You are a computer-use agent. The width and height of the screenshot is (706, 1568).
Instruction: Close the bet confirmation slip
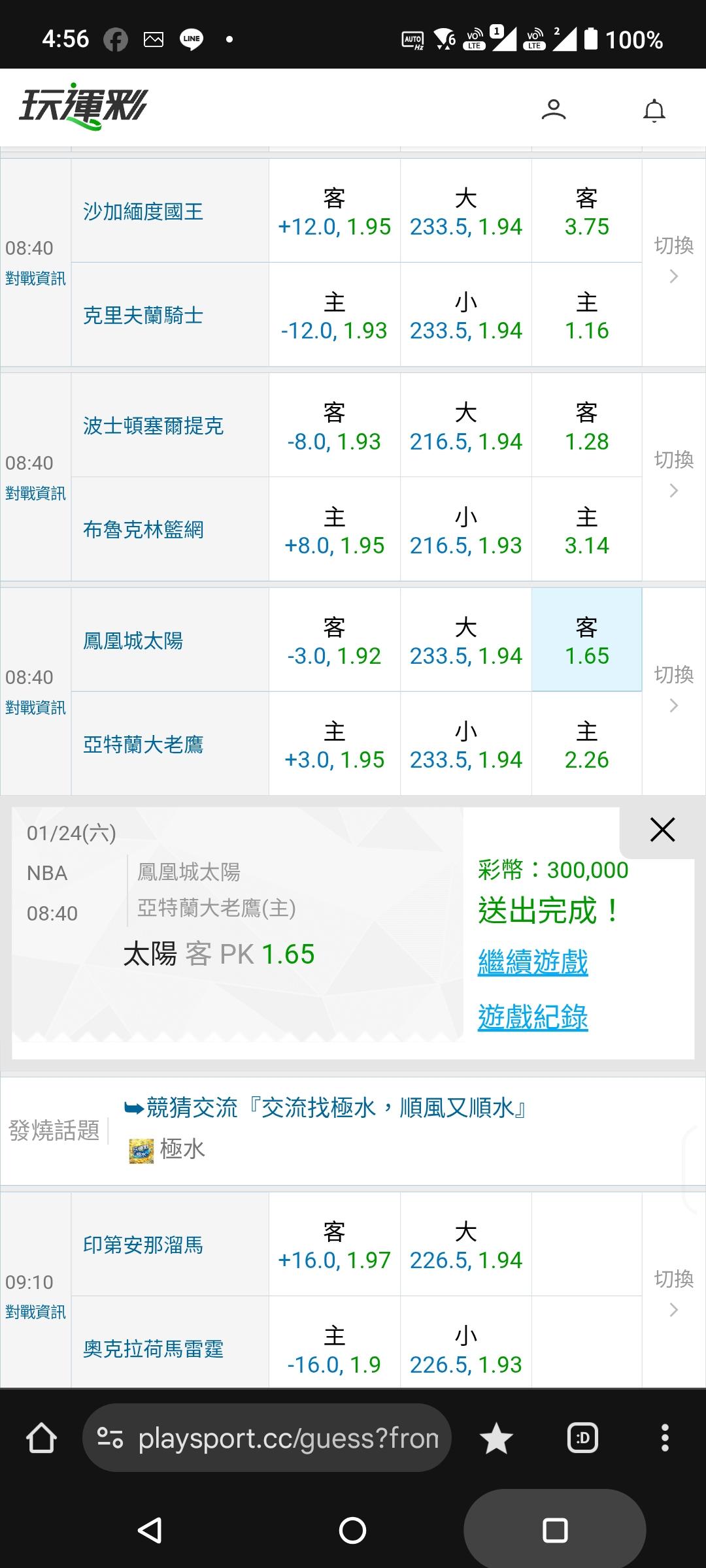pos(662,830)
